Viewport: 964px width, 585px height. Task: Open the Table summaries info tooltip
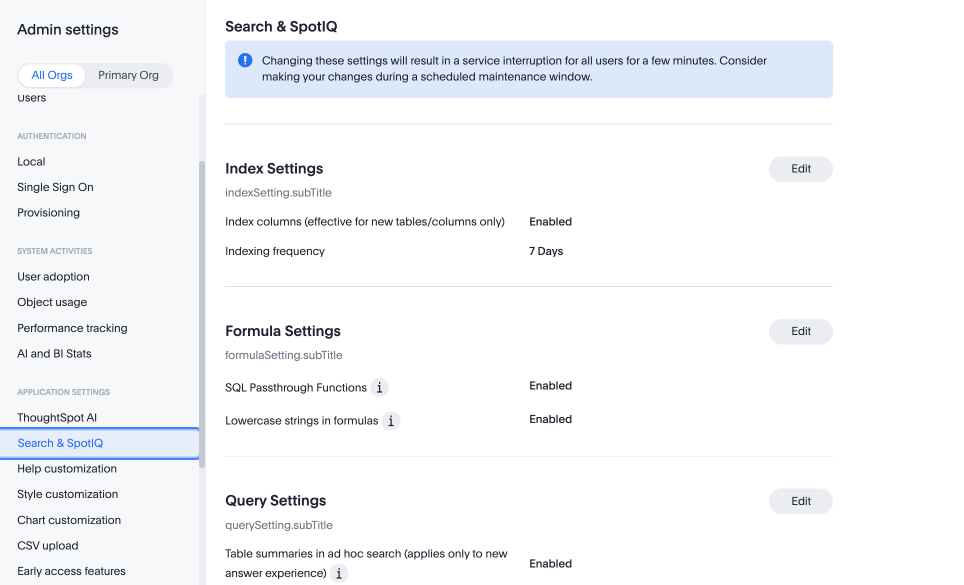point(339,574)
